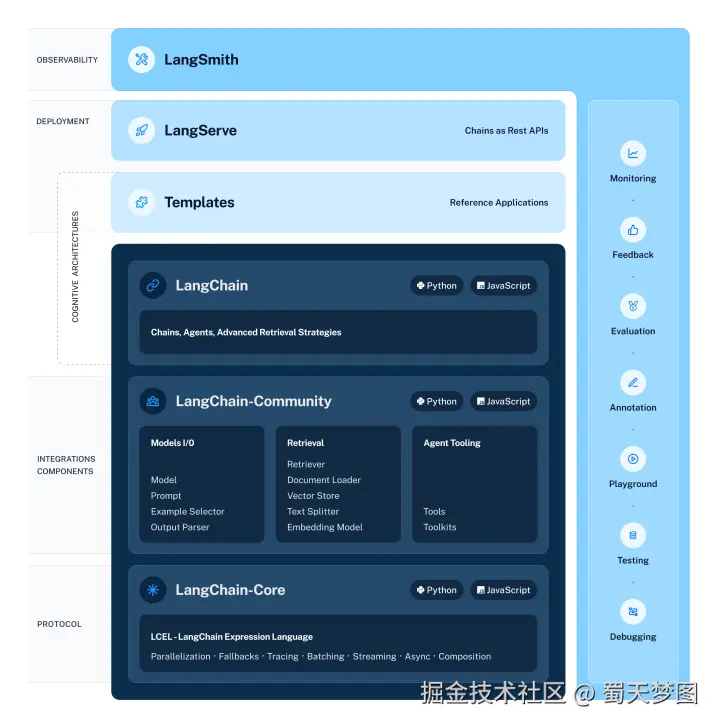Image resolution: width=720 pixels, height=728 pixels.
Task: Click 'Chains, Agents, Advanced Retrieval Strategies'
Action: (246, 332)
